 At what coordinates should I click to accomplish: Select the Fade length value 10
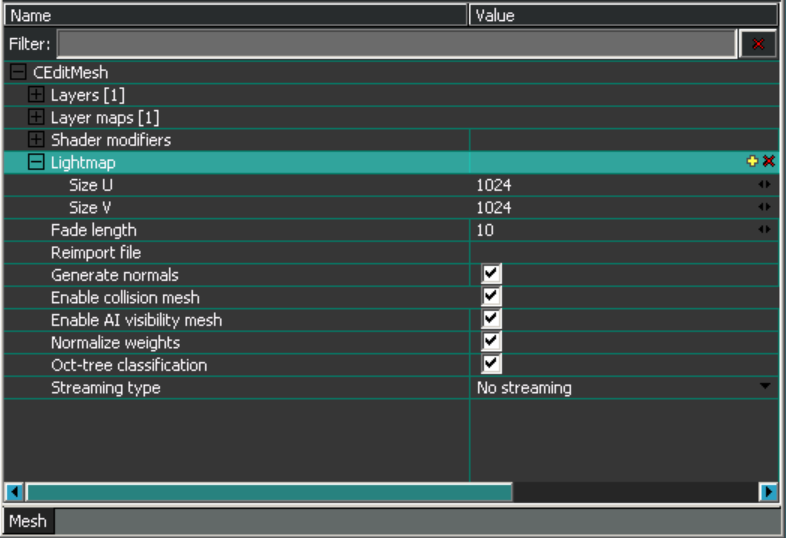485,230
